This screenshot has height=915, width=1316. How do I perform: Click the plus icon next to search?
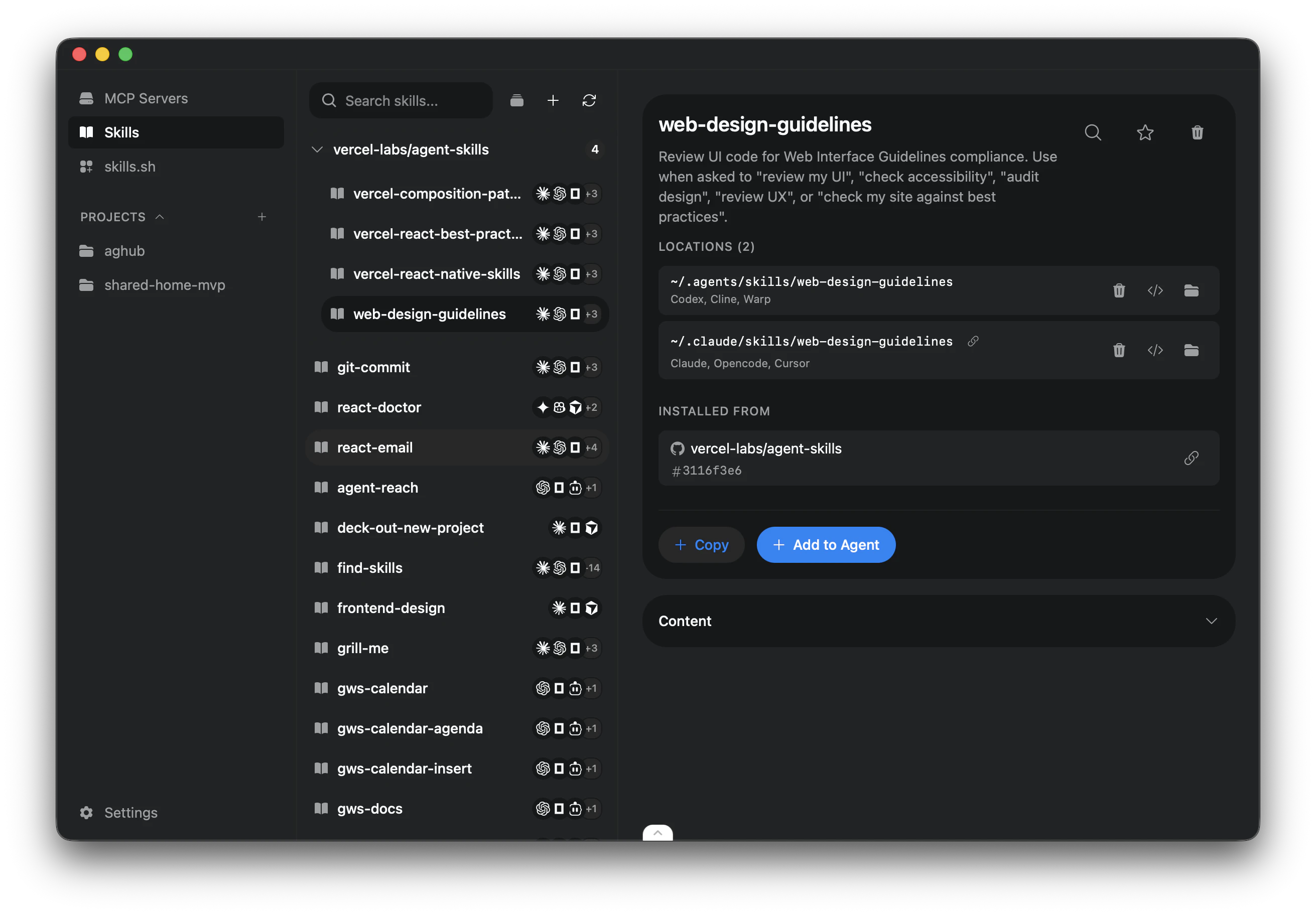(553, 101)
